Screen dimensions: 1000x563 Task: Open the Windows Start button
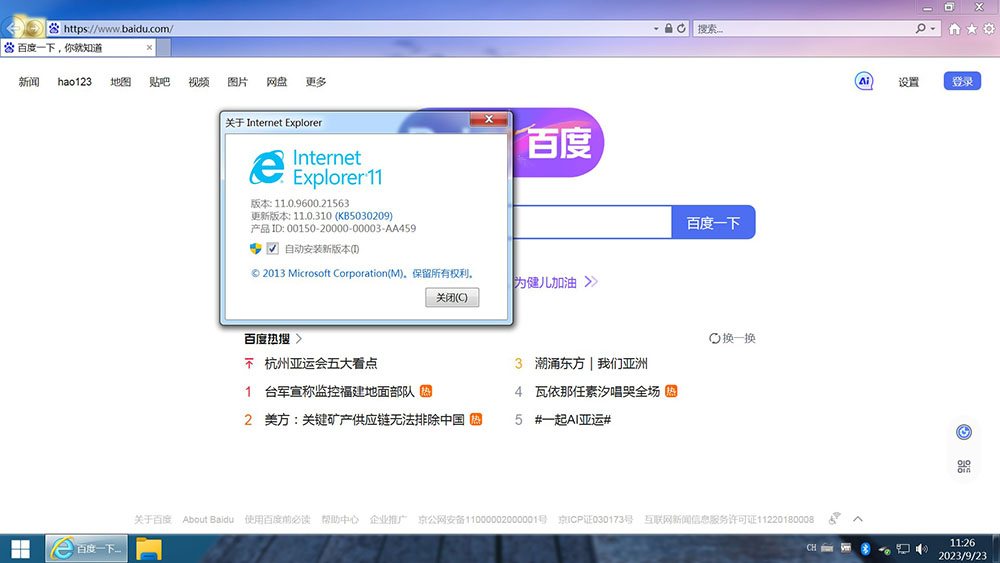(x=20, y=548)
